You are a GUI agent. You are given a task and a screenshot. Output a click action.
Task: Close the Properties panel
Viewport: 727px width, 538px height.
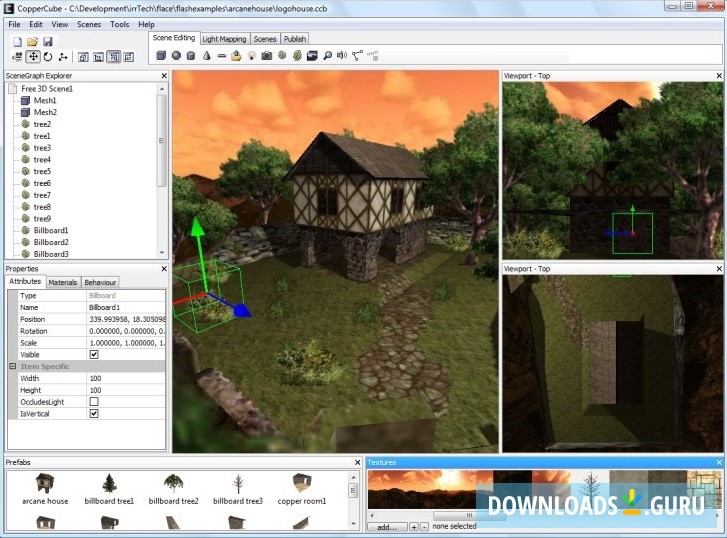164,269
